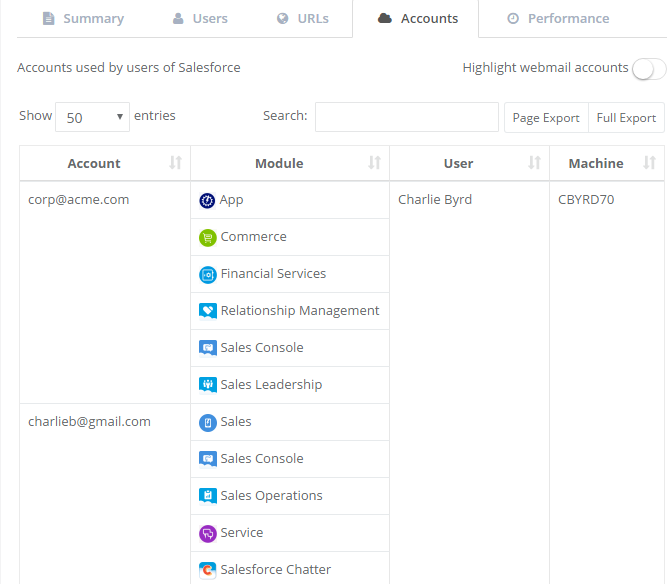Open the Performance tab
The height and width of the screenshot is (584, 668).
pyautogui.click(x=559, y=19)
